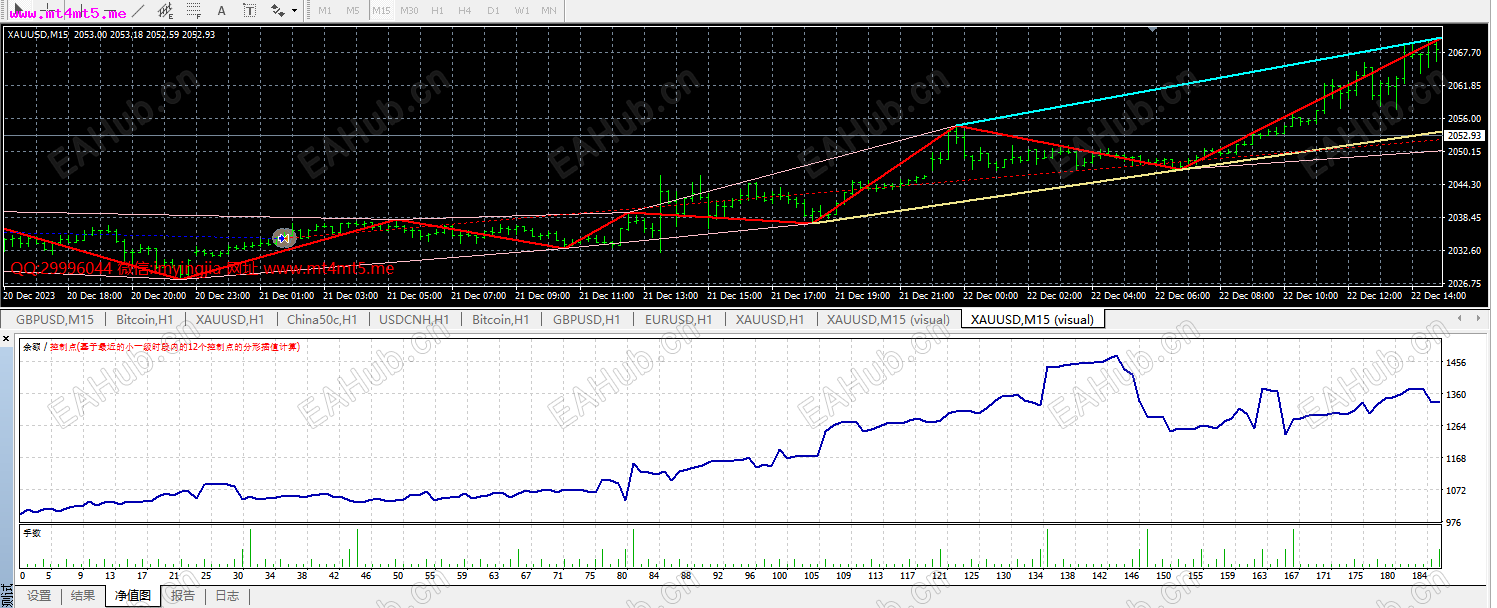Open the arrows tool dropdown arrow

point(294,10)
